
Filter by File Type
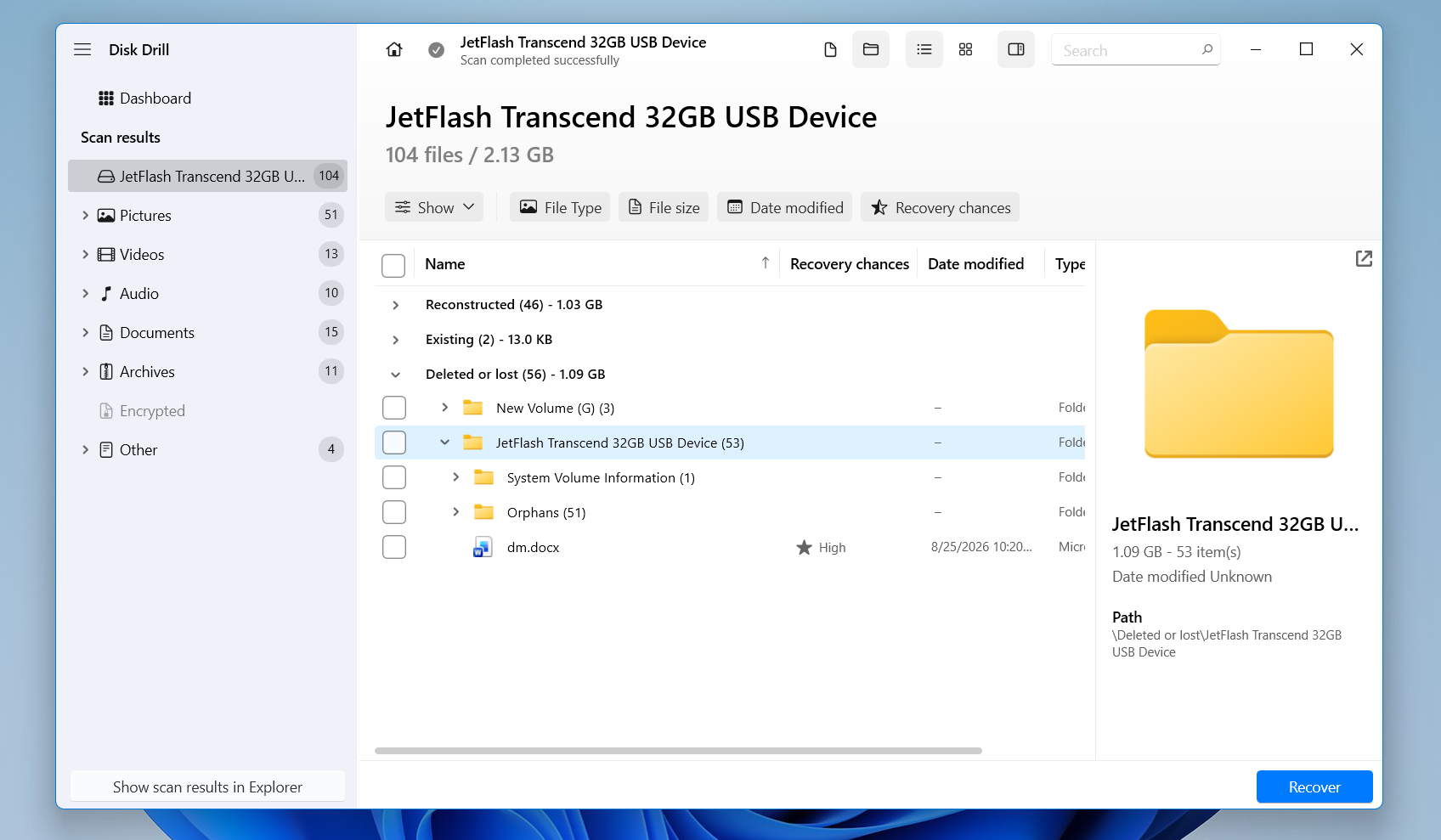560,207
